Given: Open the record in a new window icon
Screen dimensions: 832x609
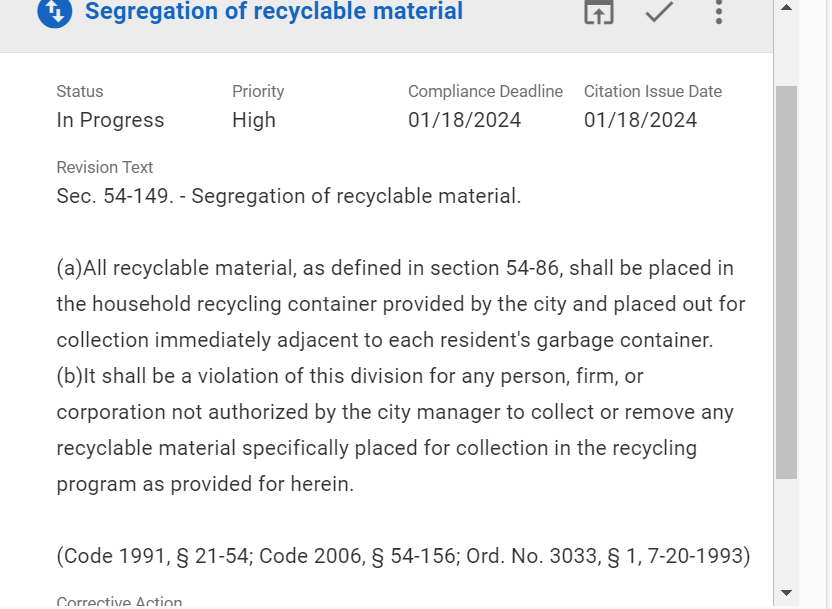Looking at the screenshot, I should click(599, 12).
